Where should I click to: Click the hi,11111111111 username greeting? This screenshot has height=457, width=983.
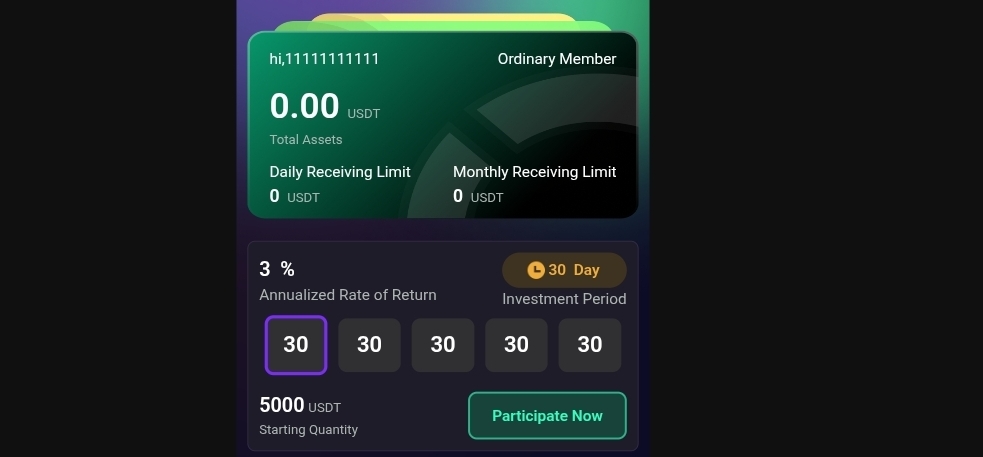(x=324, y=59)
